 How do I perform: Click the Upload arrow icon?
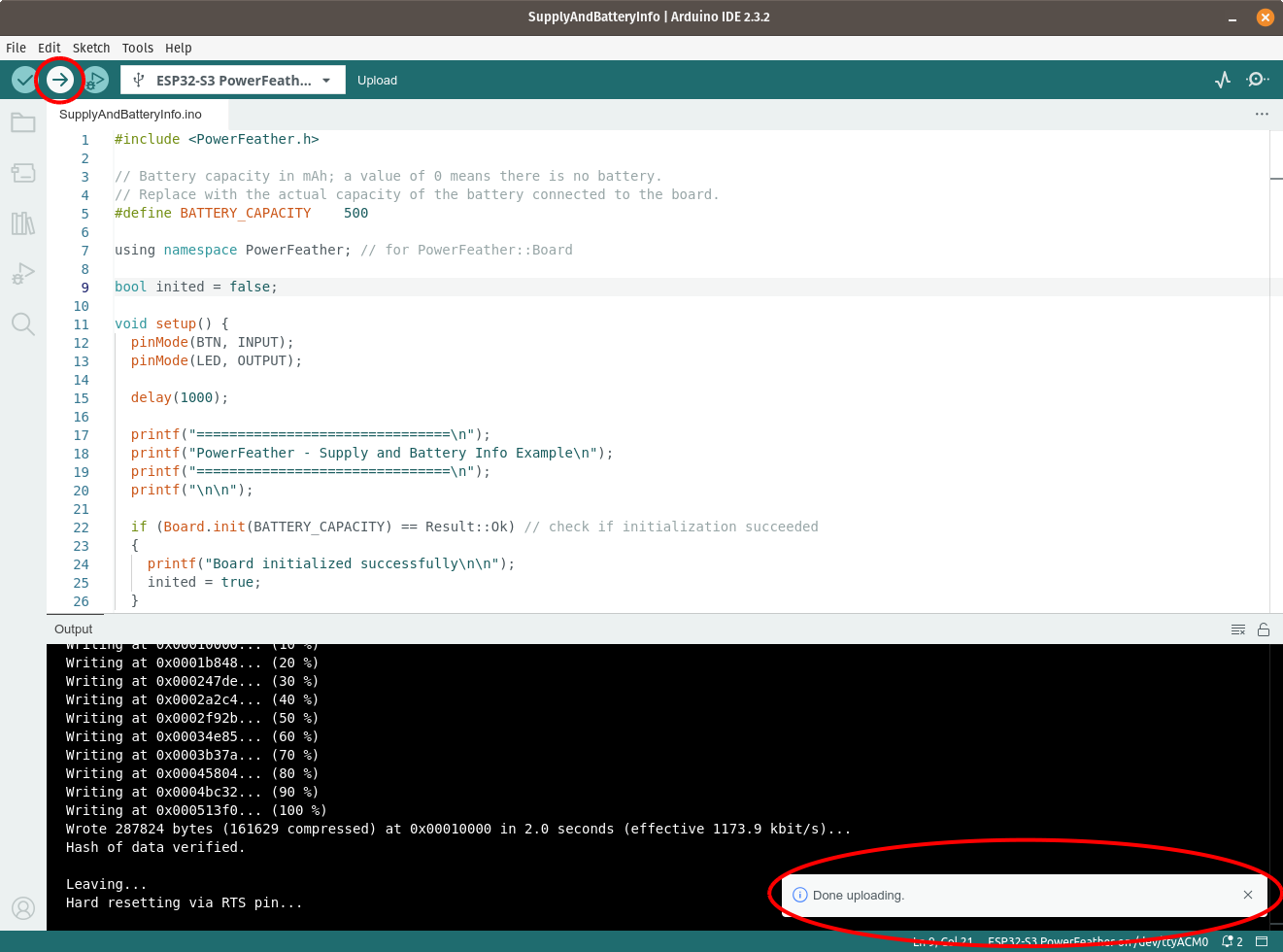(59, 80)
